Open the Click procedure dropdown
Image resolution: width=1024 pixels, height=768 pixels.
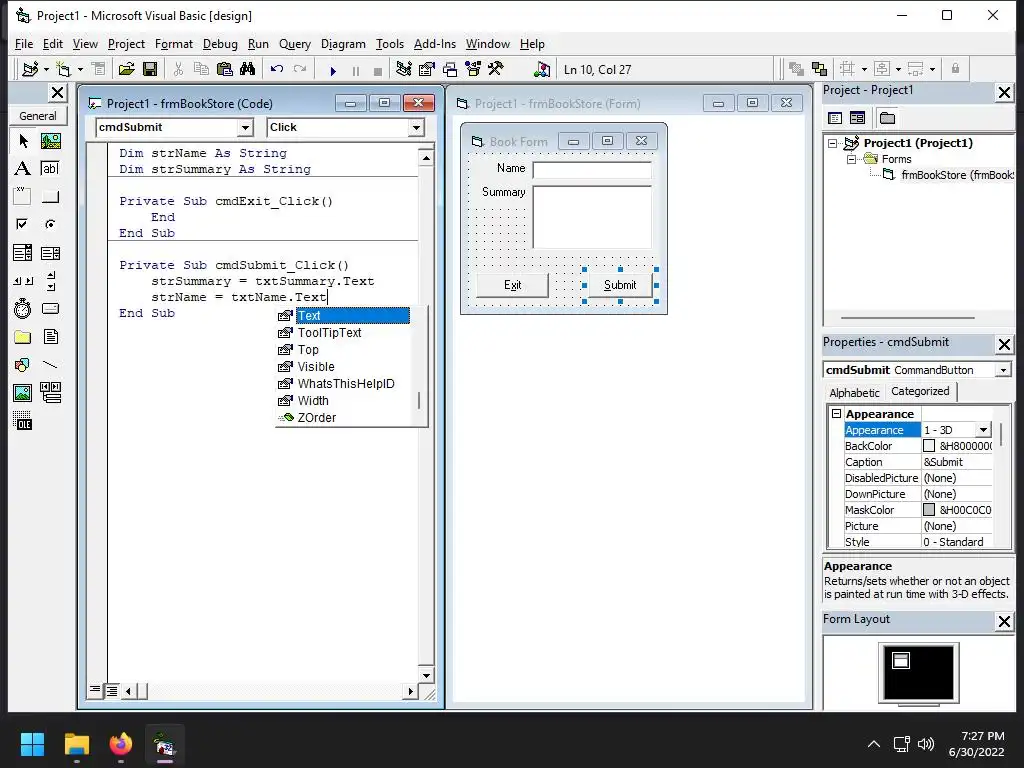[417, 127]
